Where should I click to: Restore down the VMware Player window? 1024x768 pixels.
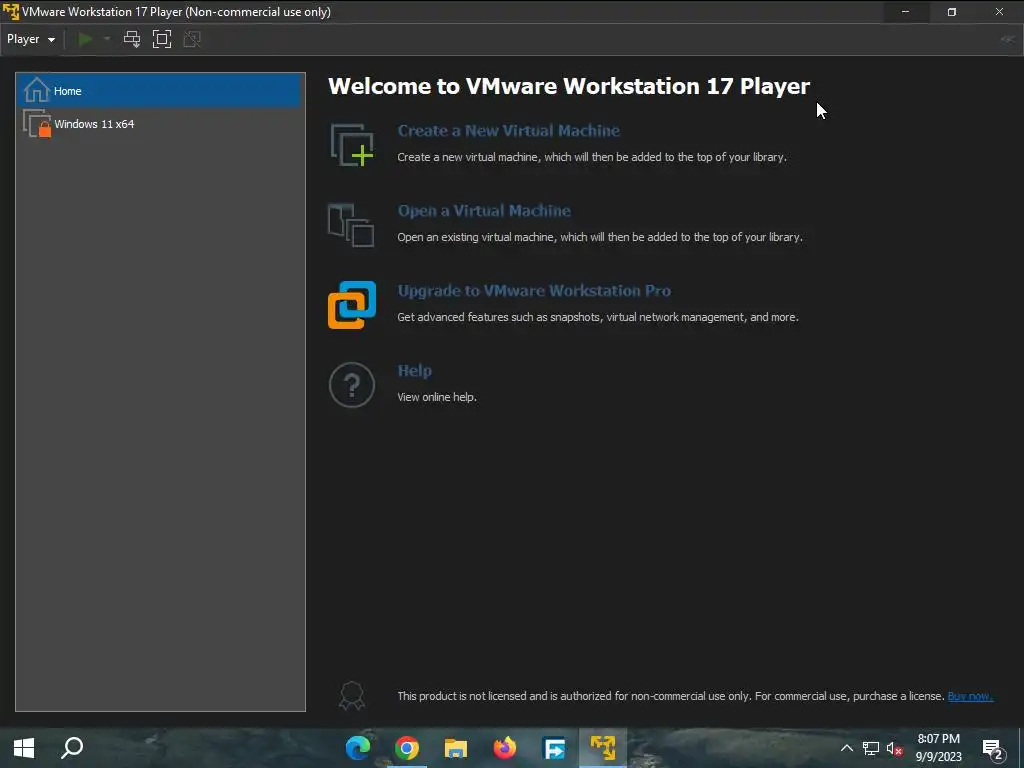[x=952, y=12]
